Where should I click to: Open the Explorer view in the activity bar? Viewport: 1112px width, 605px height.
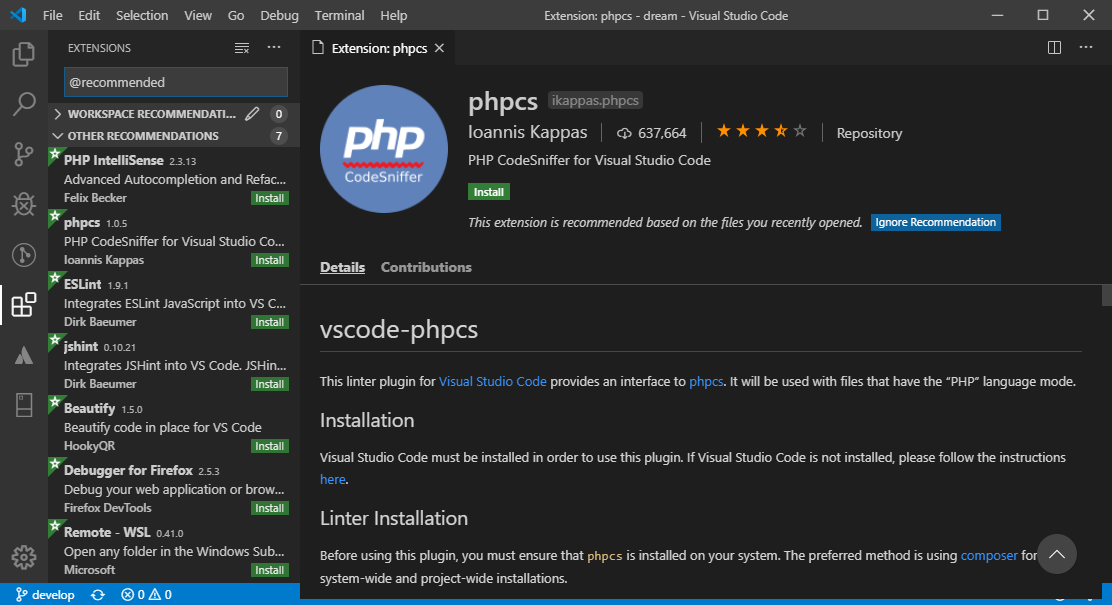(24, 55)
